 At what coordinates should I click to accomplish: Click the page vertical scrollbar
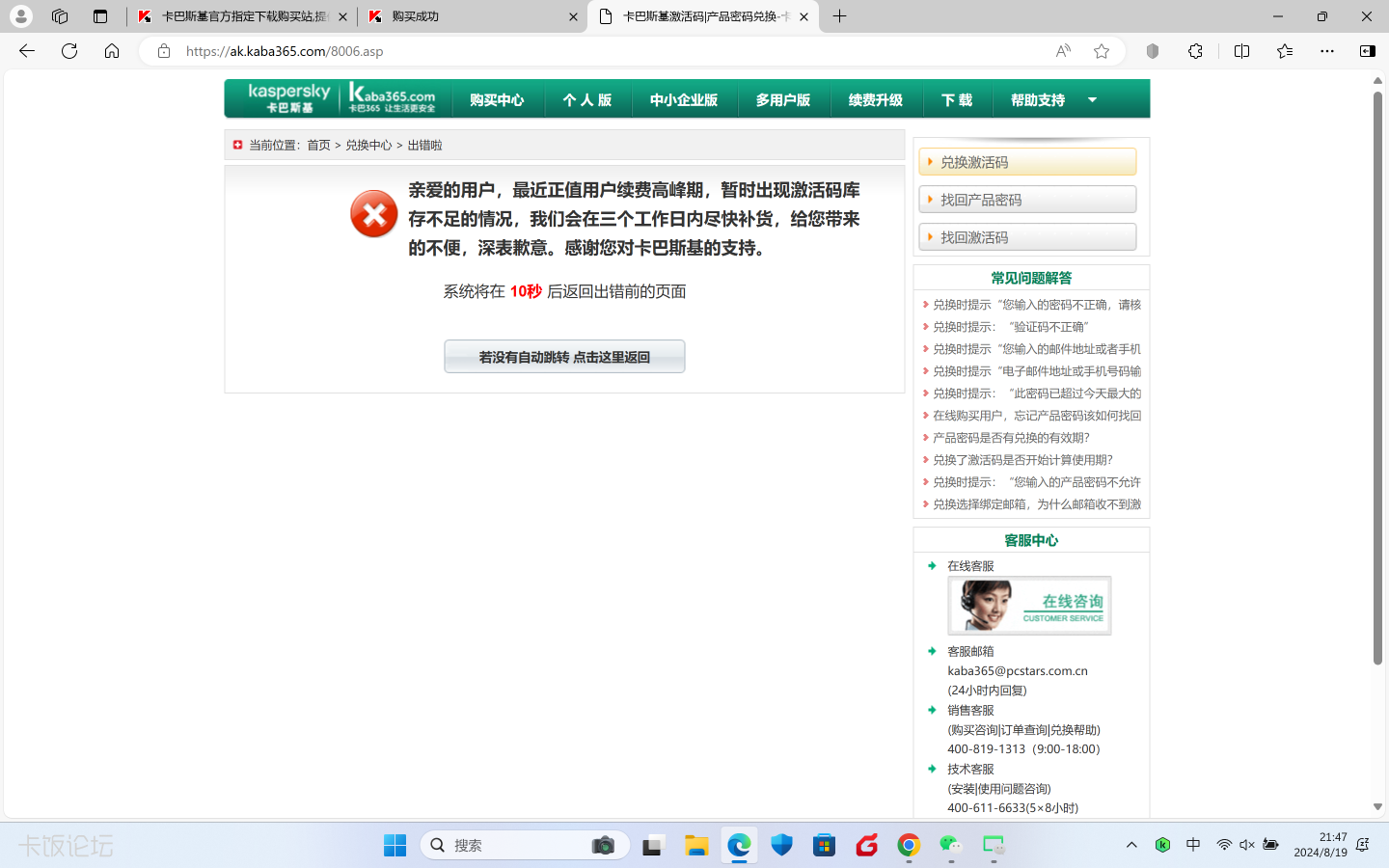[x=1377, y=378]
